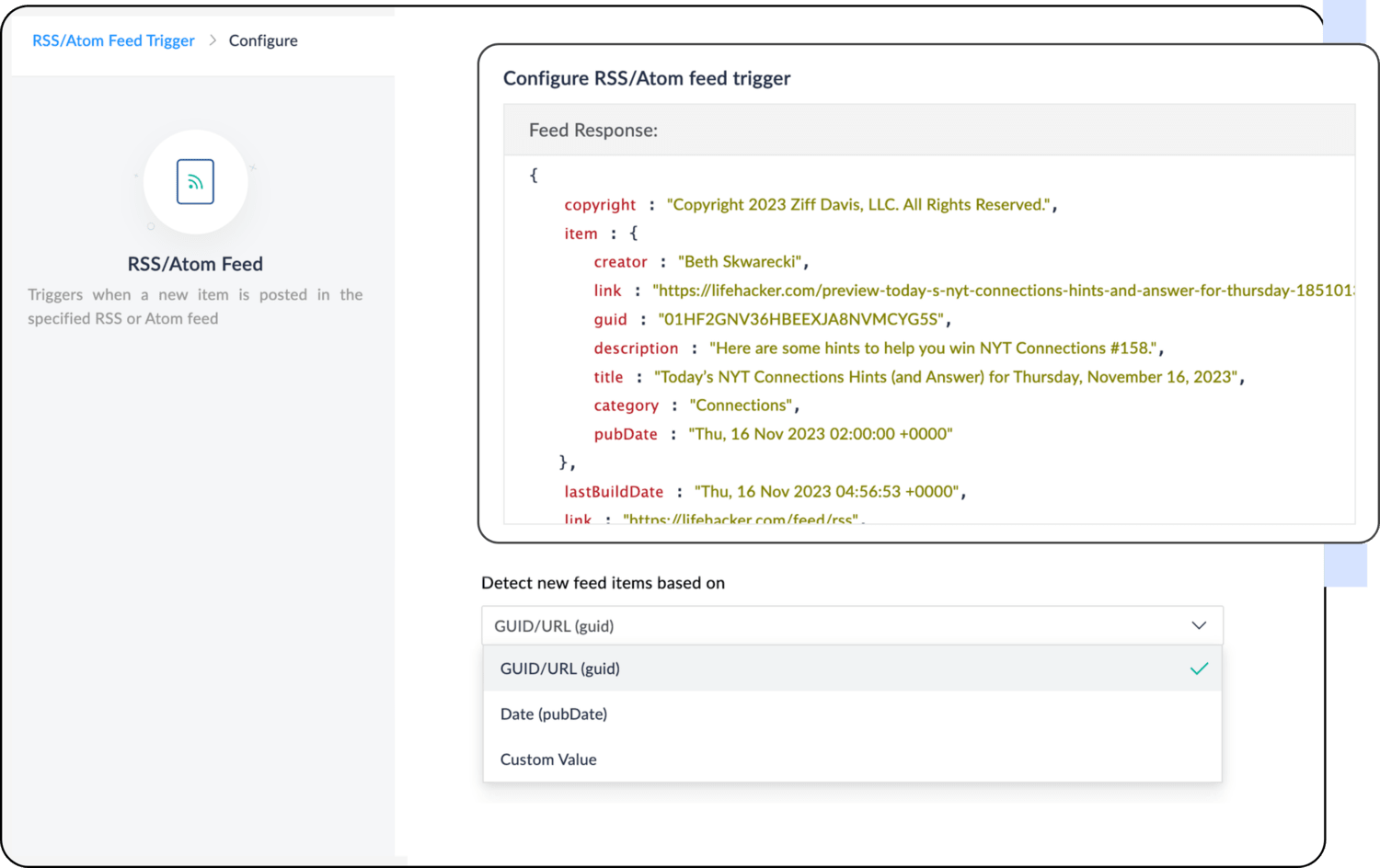Click the green checkmark beside GUID/URL option
Viewport: 1380px width, 868px height.
[x=1198, y=668]
